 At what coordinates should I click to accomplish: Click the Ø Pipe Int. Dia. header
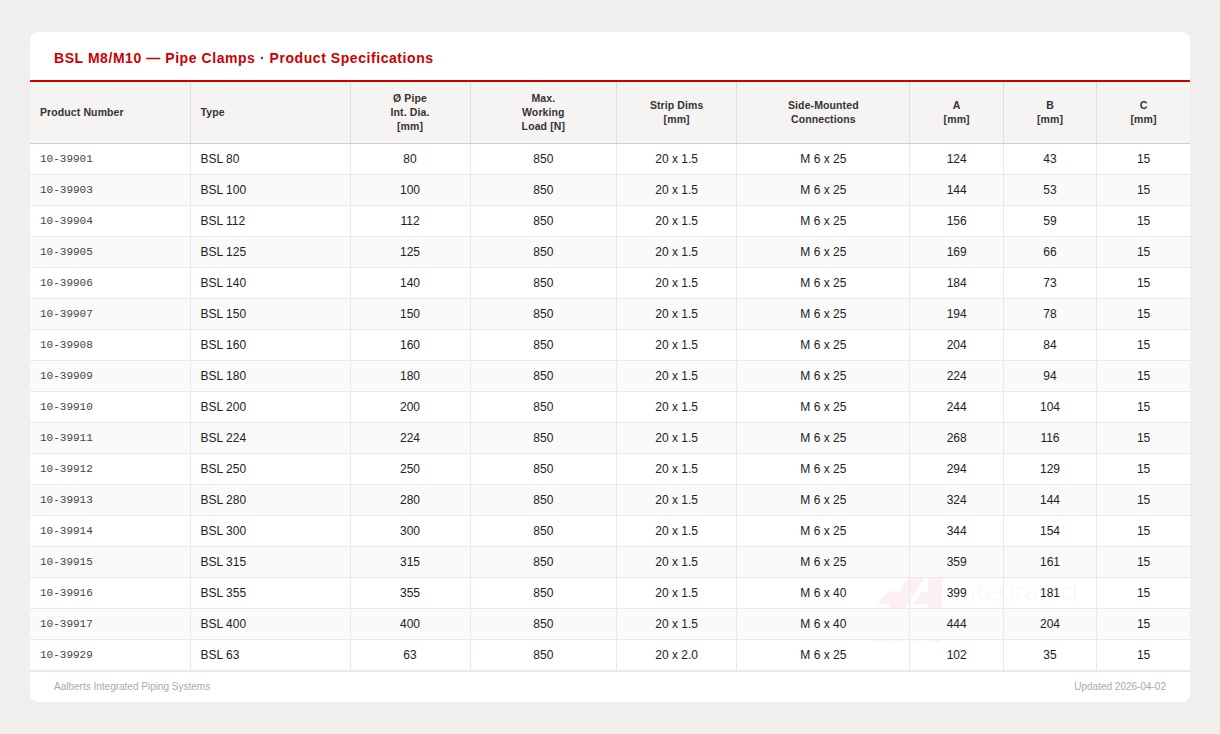(410, 112)
